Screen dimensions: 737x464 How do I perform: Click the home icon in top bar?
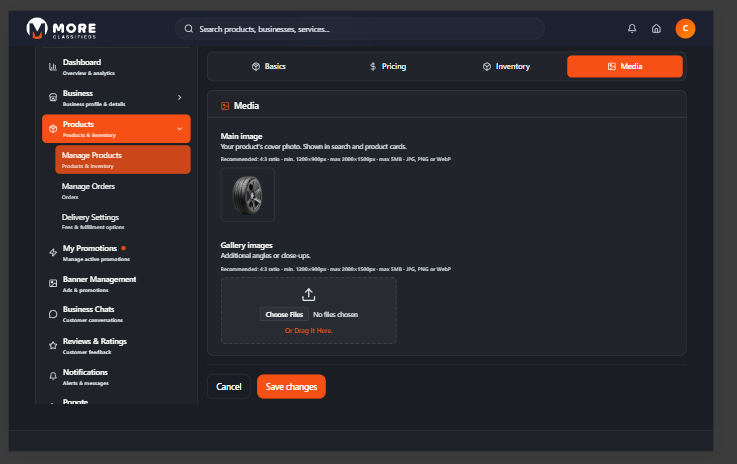(x=656, y=29)
